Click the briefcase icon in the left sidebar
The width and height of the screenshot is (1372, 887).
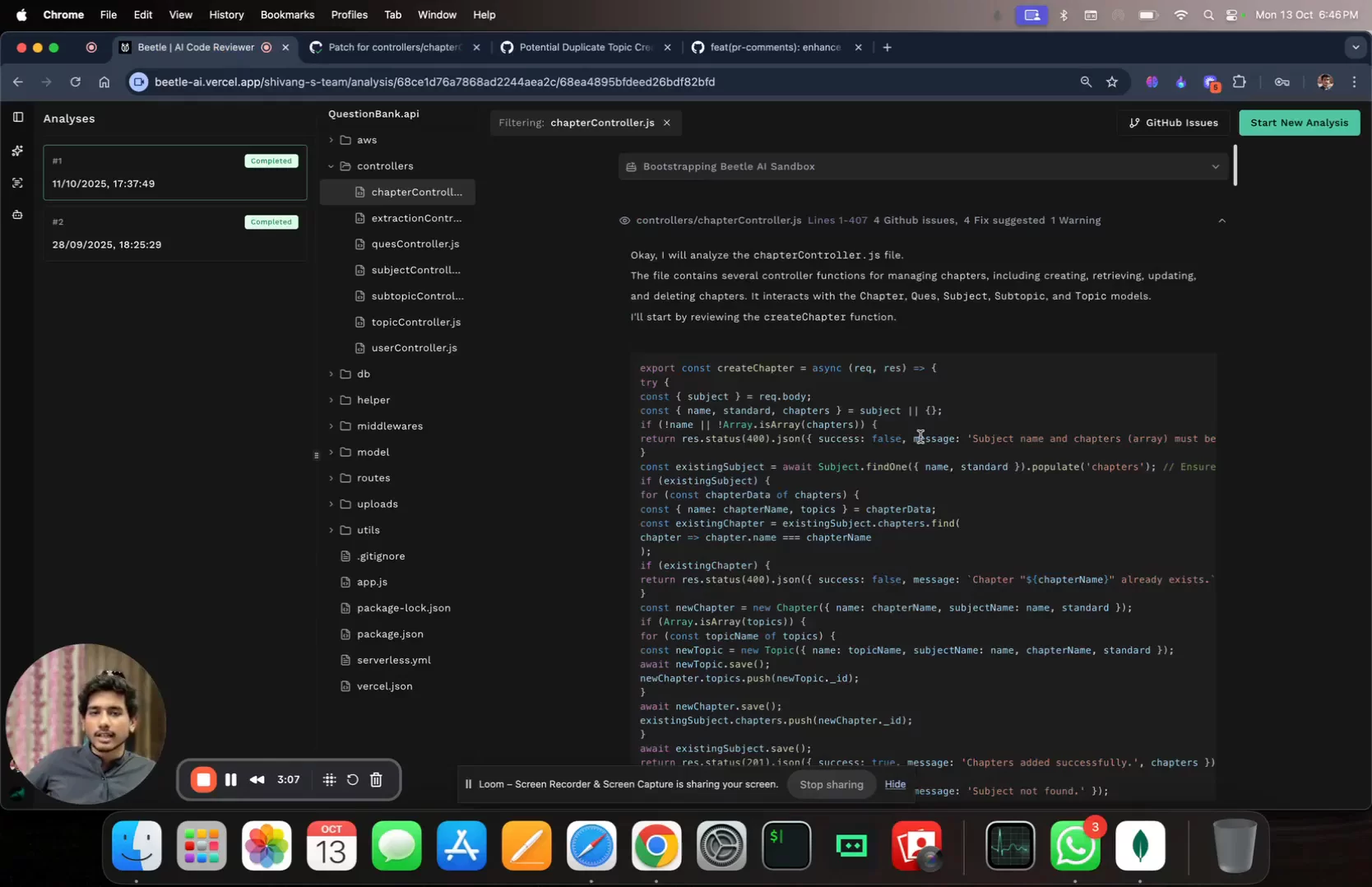pyautogui.click(x=17, y=216)
